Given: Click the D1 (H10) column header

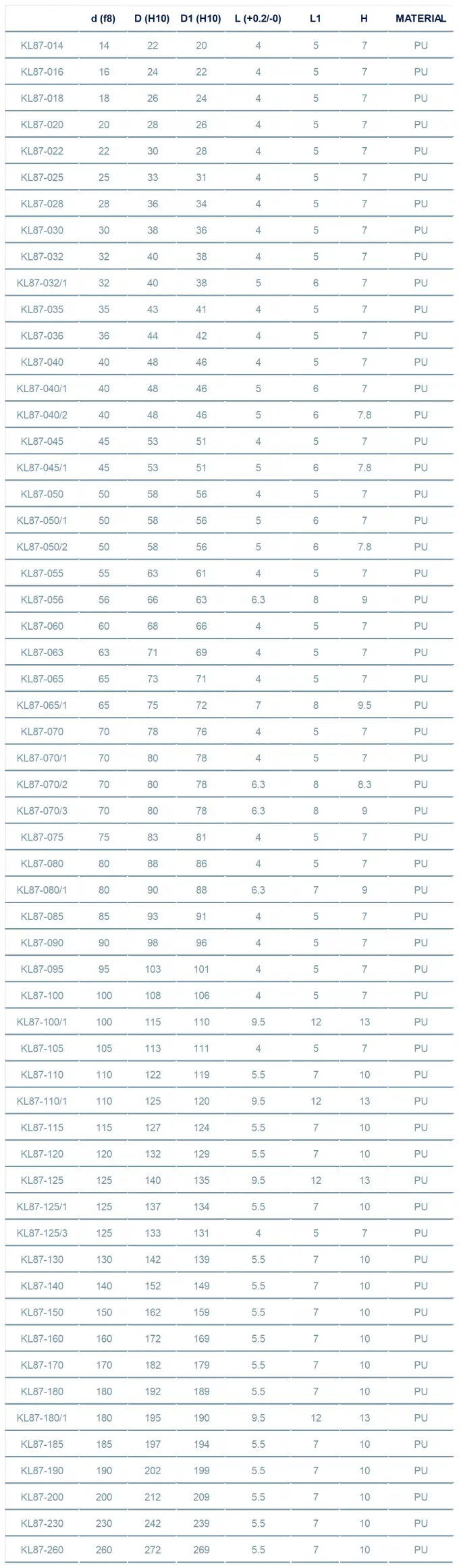Looking at the screenshot, I should point(200,19).
